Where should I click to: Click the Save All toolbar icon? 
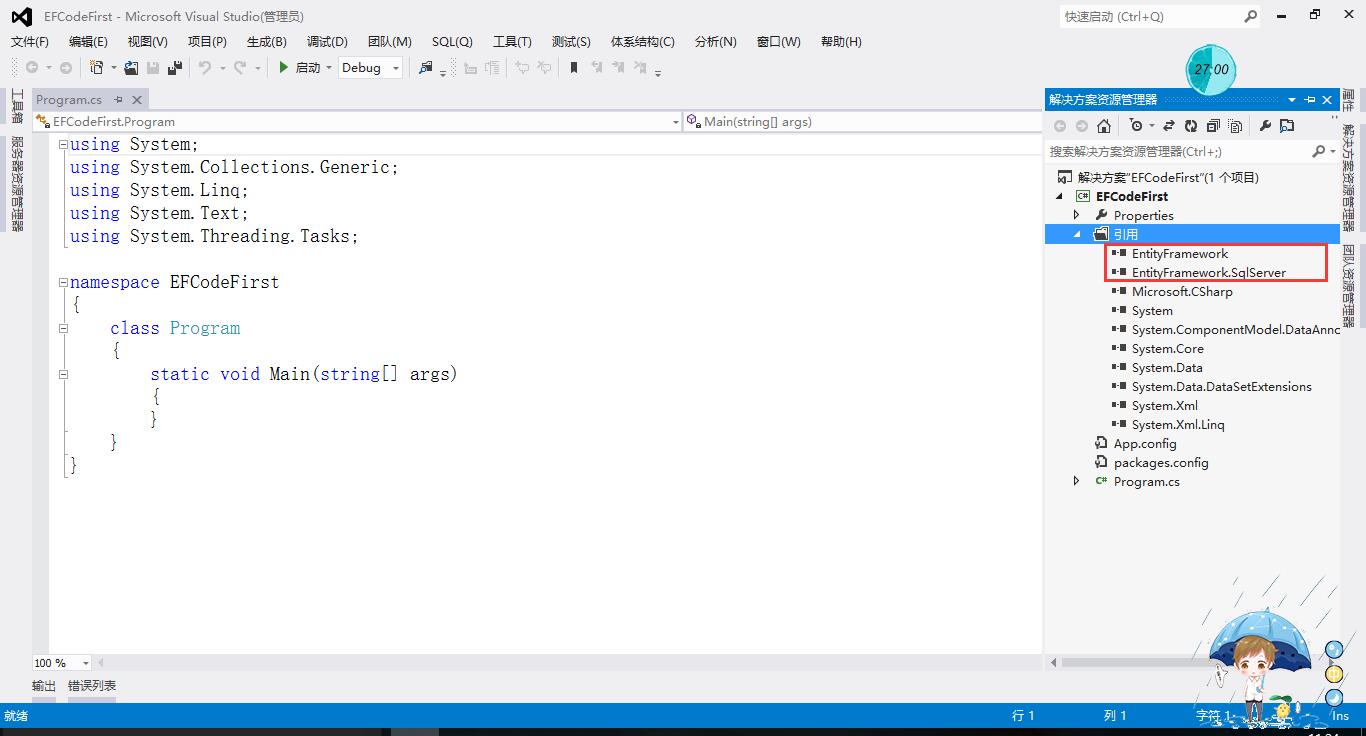coord(175,67)
